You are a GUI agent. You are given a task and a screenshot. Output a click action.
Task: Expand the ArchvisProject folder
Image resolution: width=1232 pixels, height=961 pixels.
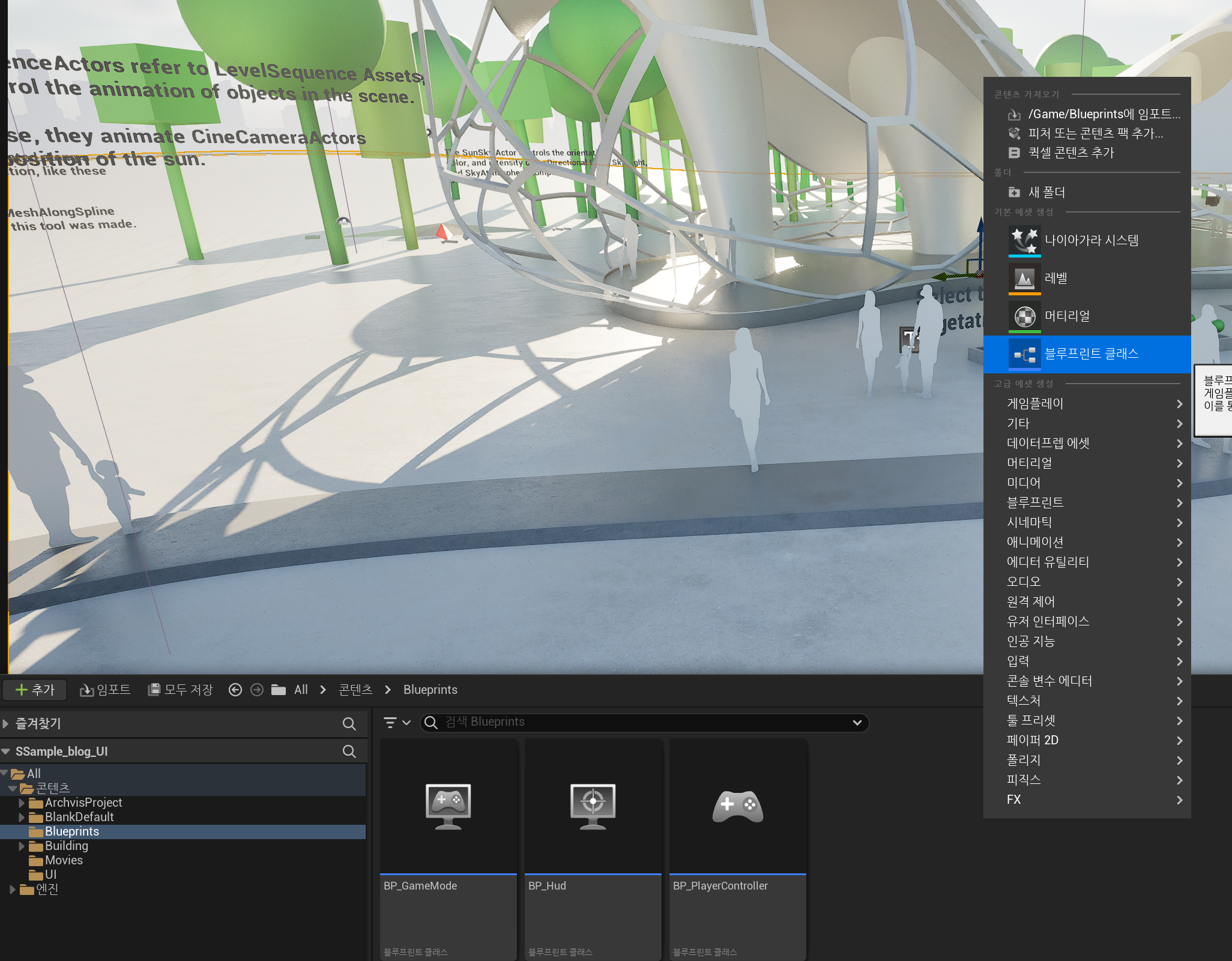pos(22,803)
